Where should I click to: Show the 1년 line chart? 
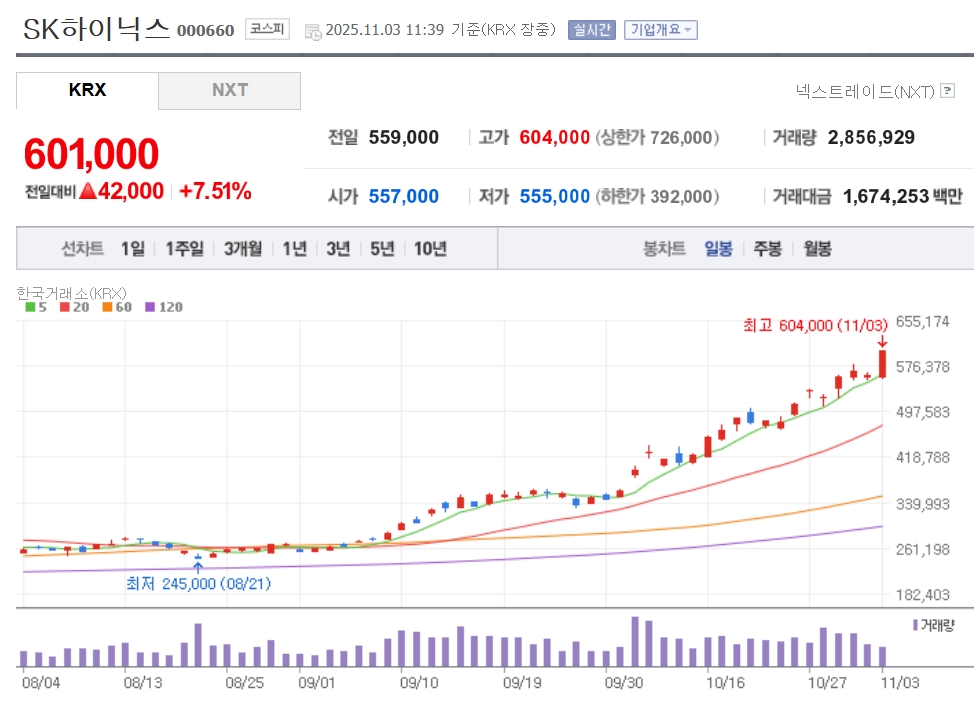click(294, 249)
